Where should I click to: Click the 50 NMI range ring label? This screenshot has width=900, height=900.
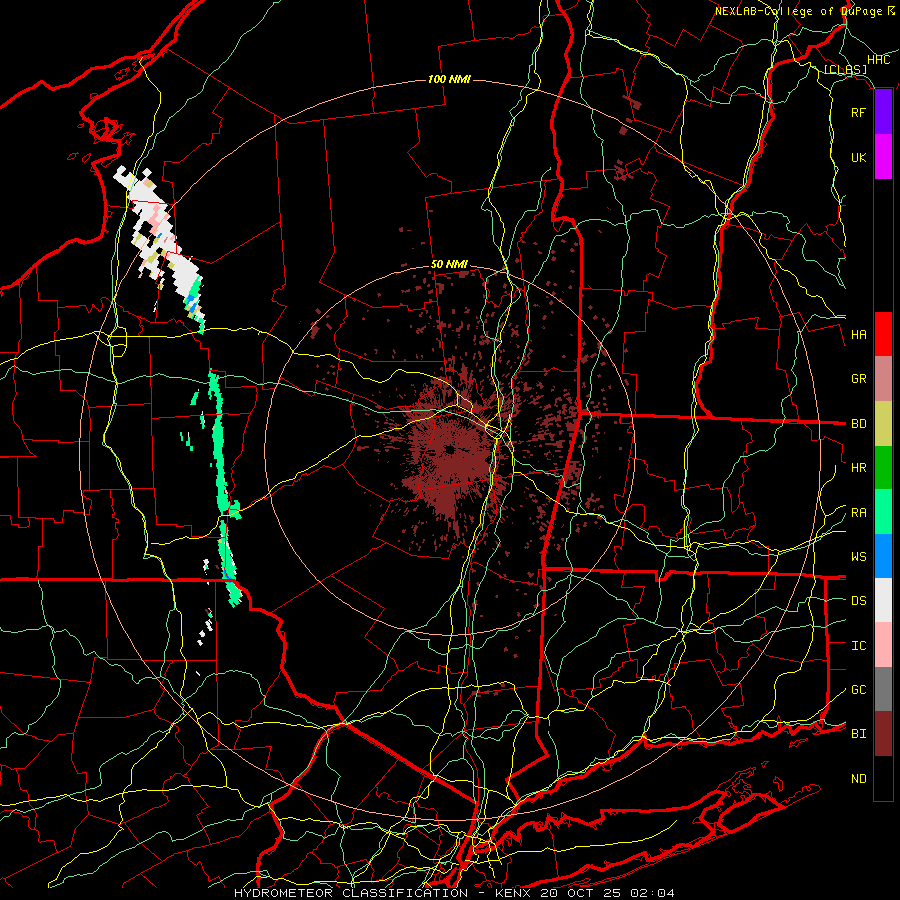tap(449, 264)
